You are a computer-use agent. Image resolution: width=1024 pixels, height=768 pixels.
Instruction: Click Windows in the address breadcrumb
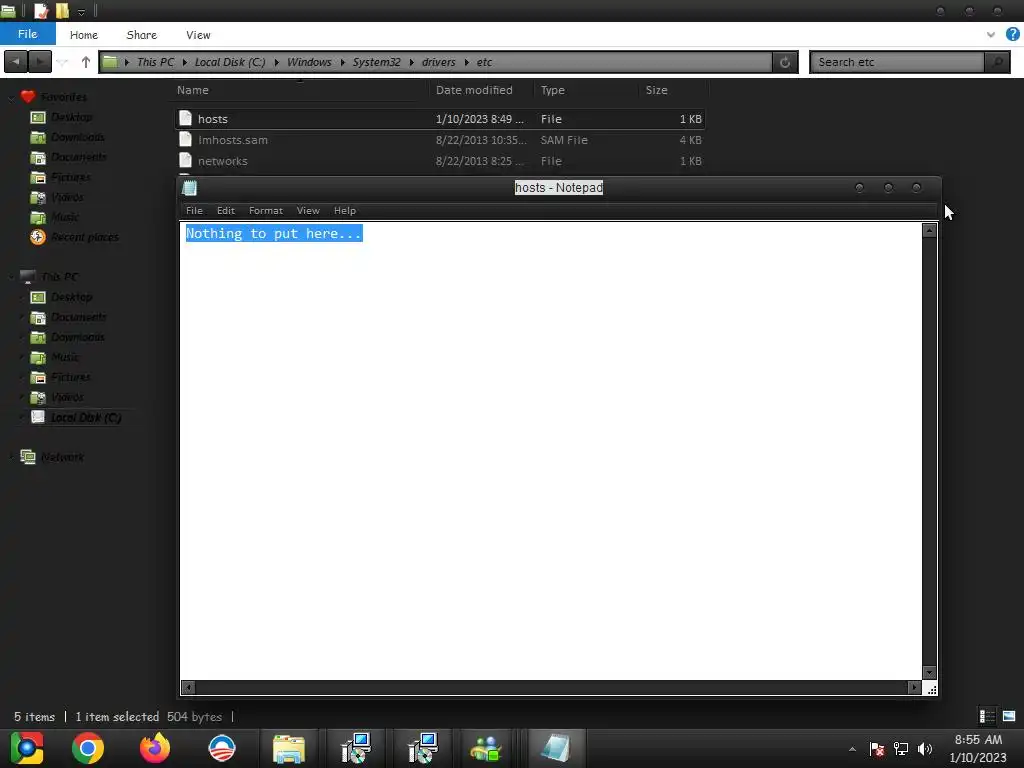click(309, 62)
